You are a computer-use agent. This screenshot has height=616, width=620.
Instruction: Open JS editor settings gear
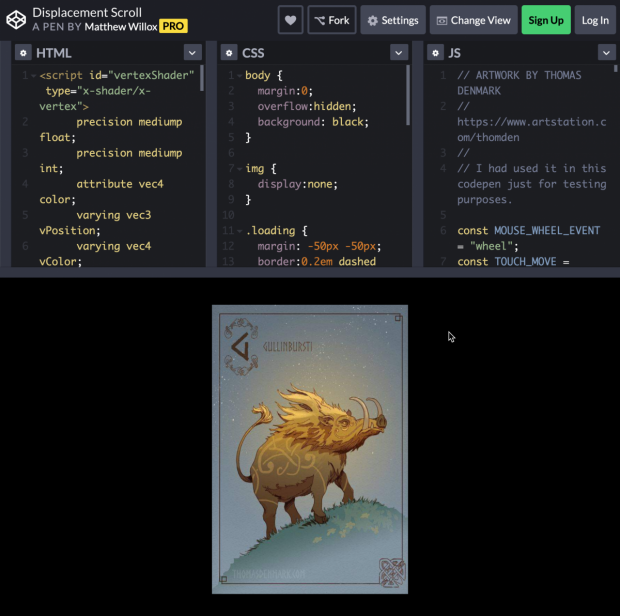435,53
